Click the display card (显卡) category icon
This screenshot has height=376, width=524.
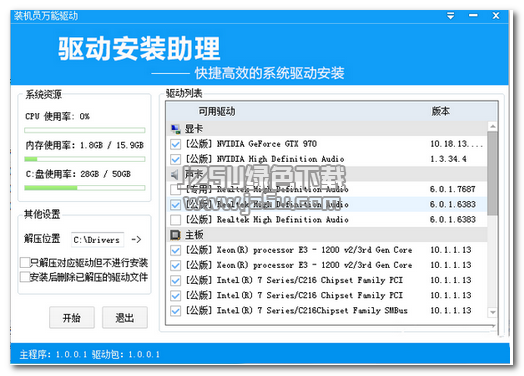(x=175, y=129)
